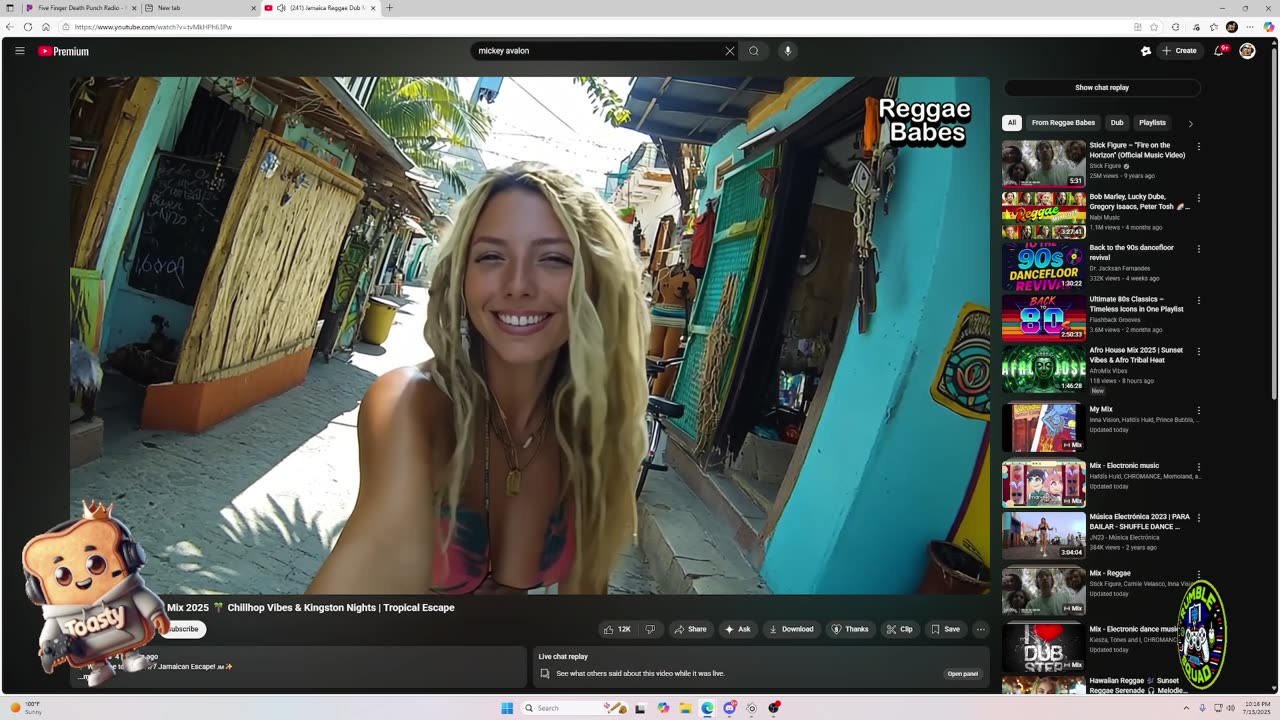Click the Create button
Image resolution: width=1280 pixels, height=720 pixels.
coord(1179,51)
